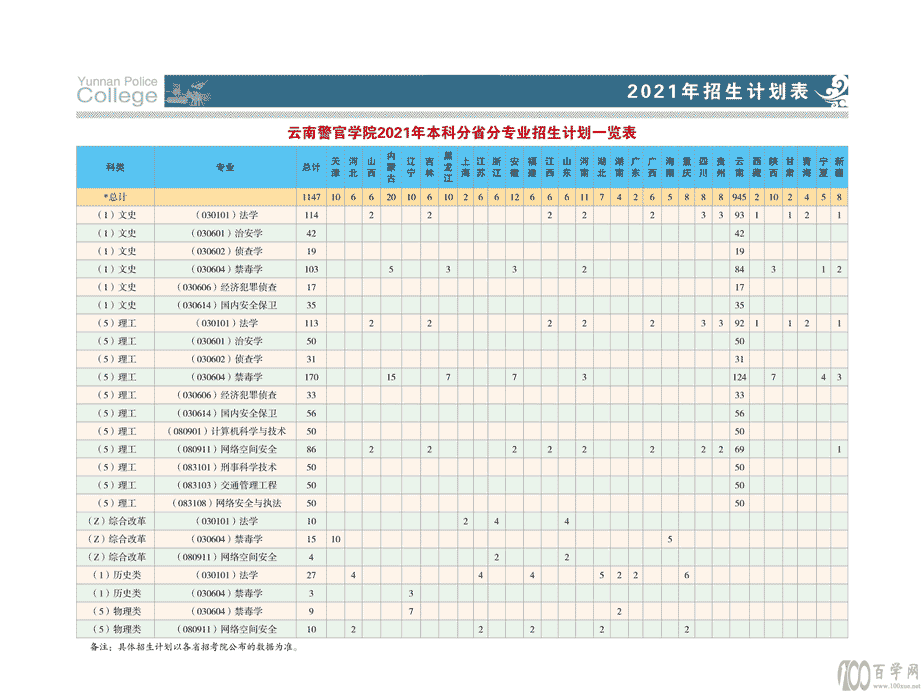
Task: Click the total value 103 for 文史 禁毒学
Action: pos(311,269)
